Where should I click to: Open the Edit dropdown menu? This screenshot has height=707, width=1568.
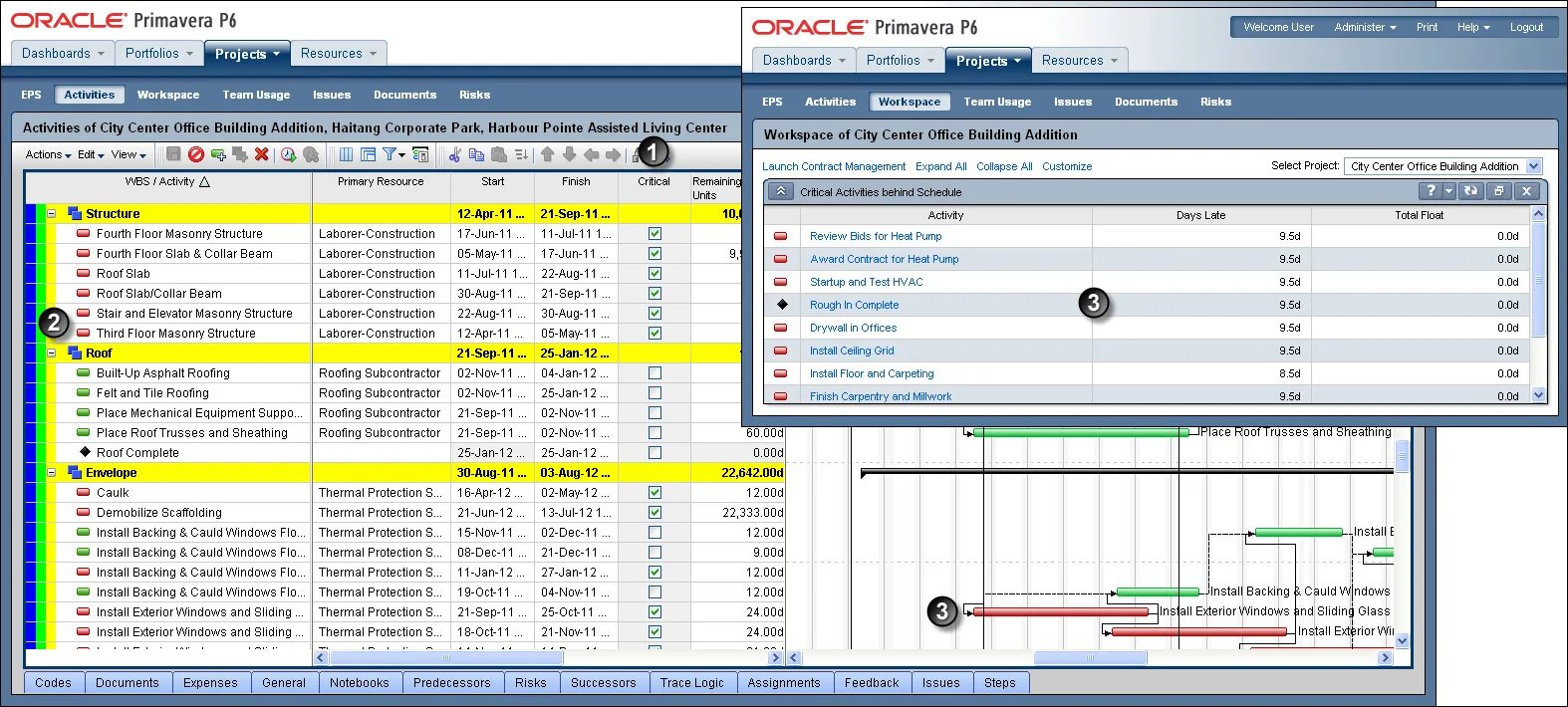(91, 154)
